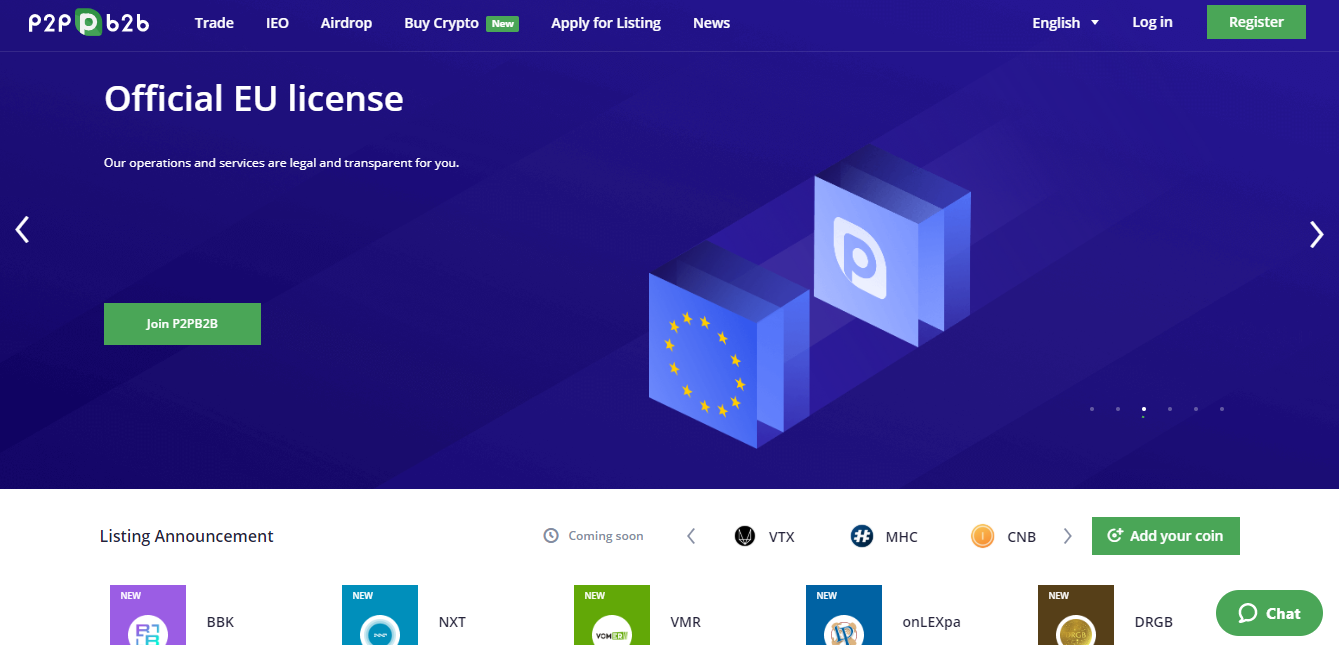Show next banner slide arrow
1339x645 pixels.
pos(1316,234)
